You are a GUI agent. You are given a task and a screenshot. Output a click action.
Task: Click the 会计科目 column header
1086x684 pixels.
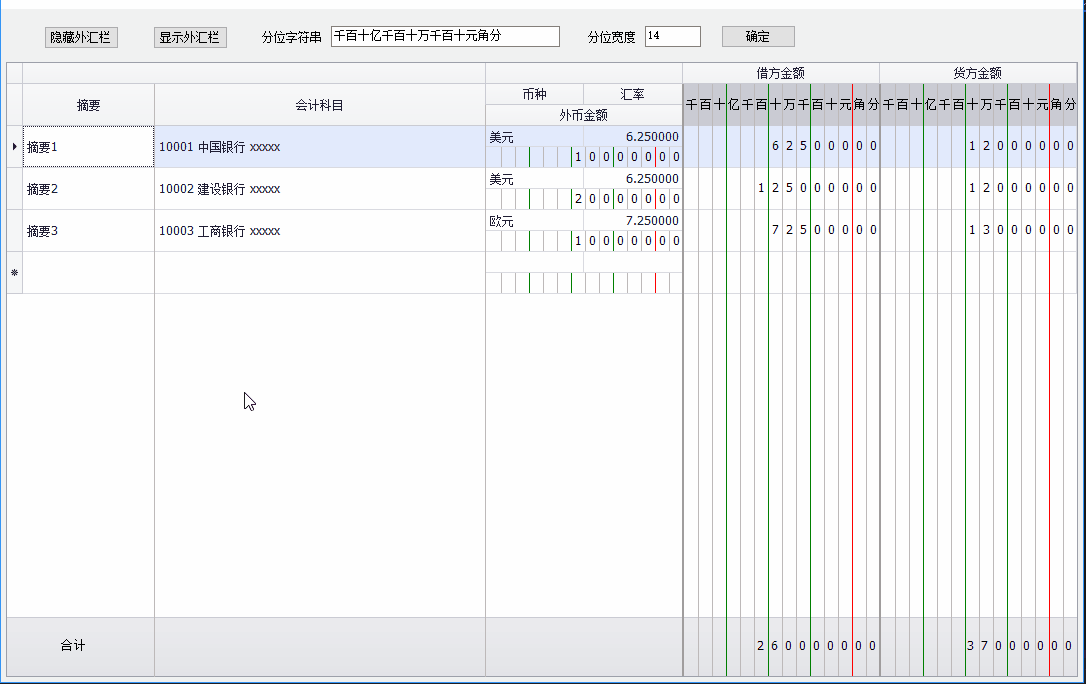click(x=319, y=105)
